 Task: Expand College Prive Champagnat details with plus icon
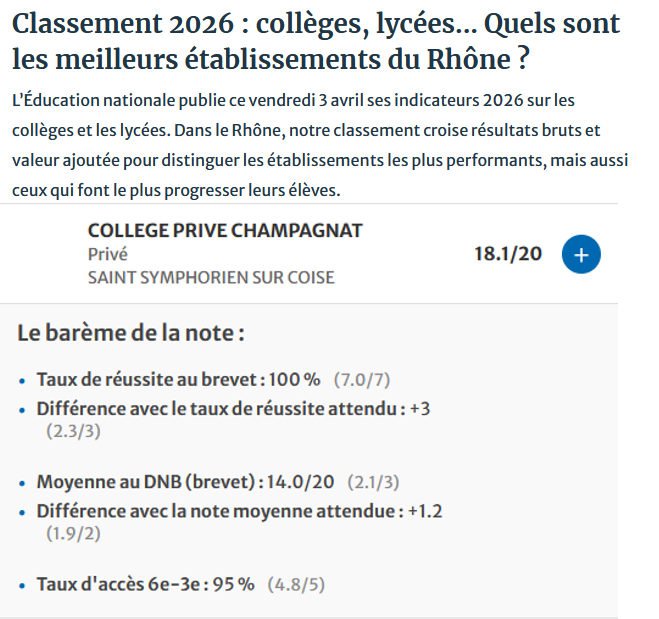coord(581,254)
